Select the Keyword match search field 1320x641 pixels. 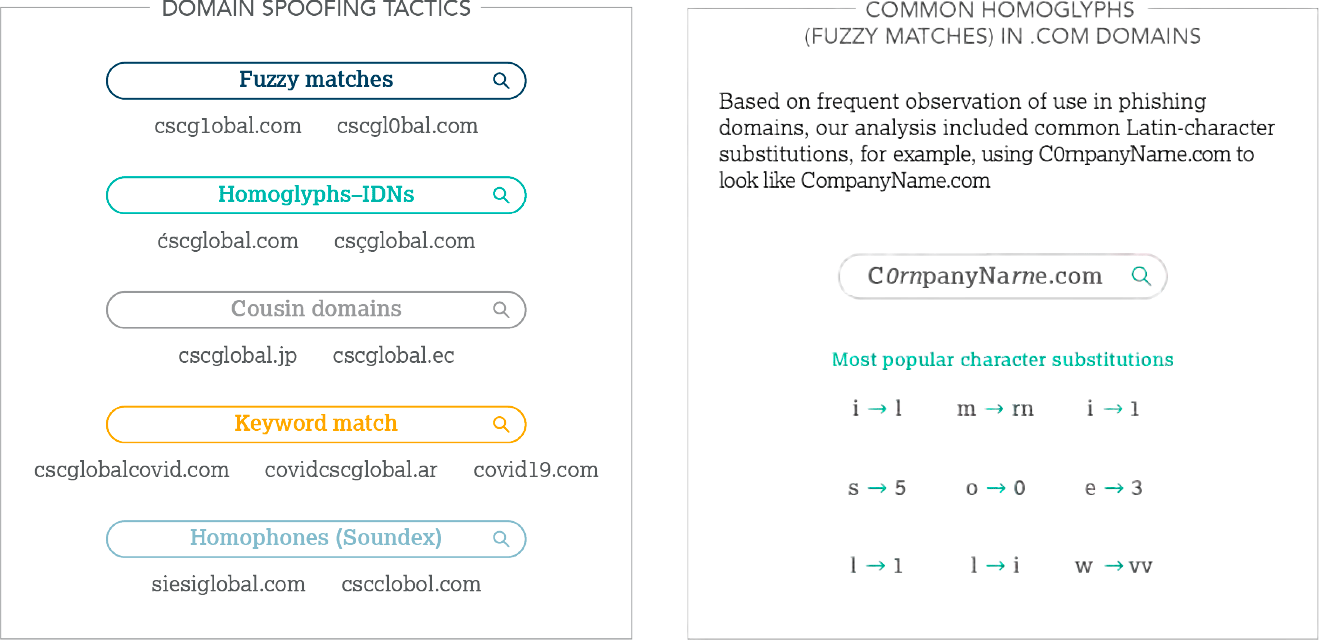(x=316, y=424)
